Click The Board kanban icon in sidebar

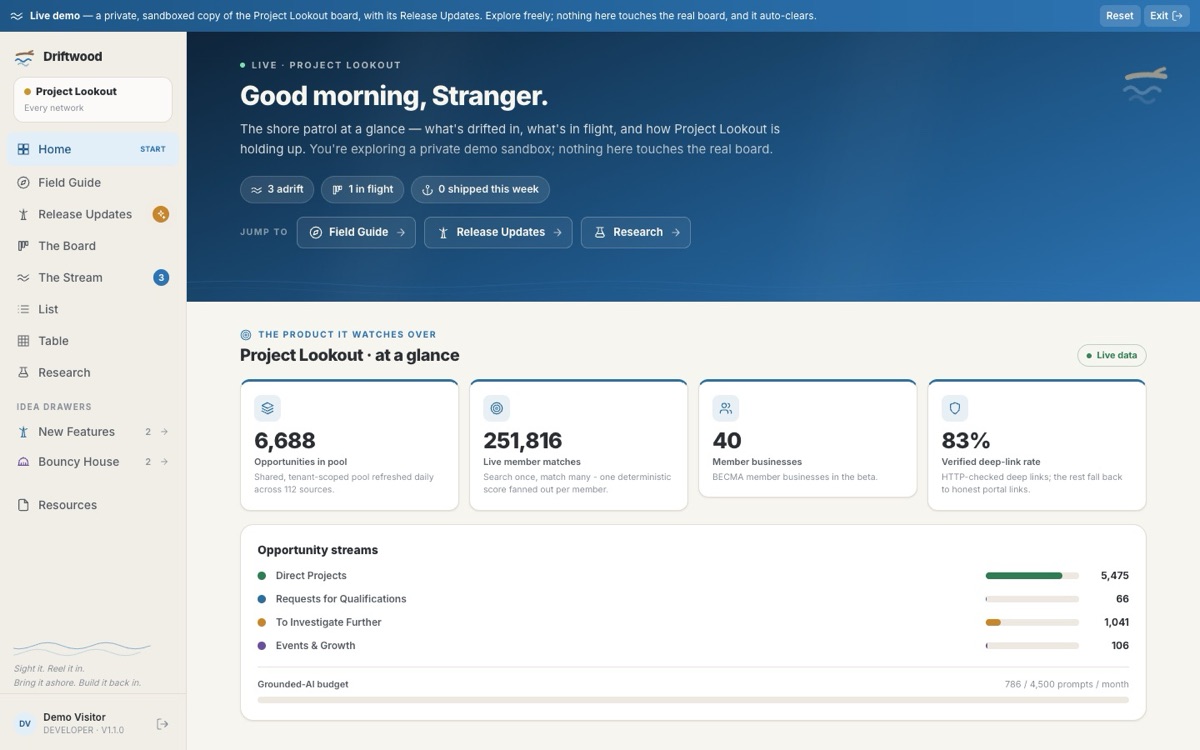23,246
